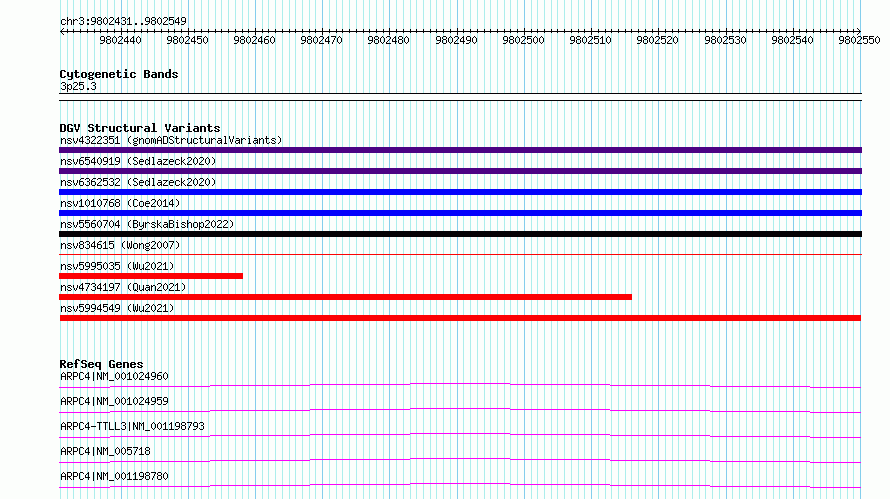Open variant label nsv5994549 (Wu2021)
The width and height of the screenshot is (890, 499).
pyautogui.click(x=117, y=308)
